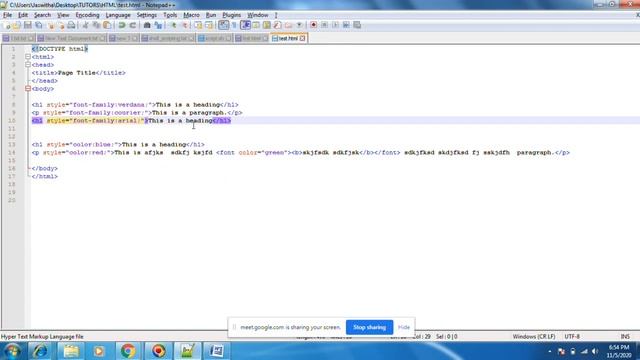The width and height of the screenshot is (640, 360).
Task: Close the active test.html tab
Action: 302,38
